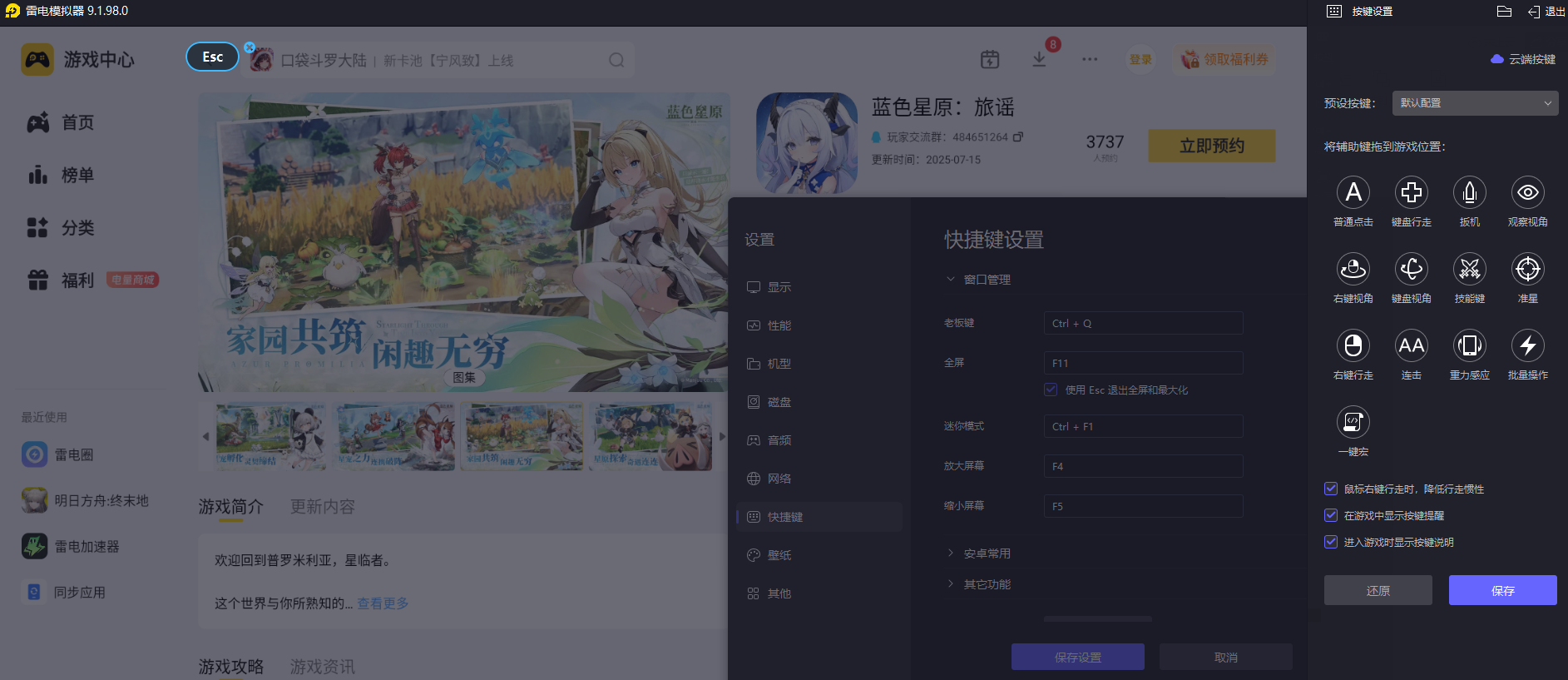1568x680 pixels.
Task: Click the 还原 restore button
Action: 1378,590
